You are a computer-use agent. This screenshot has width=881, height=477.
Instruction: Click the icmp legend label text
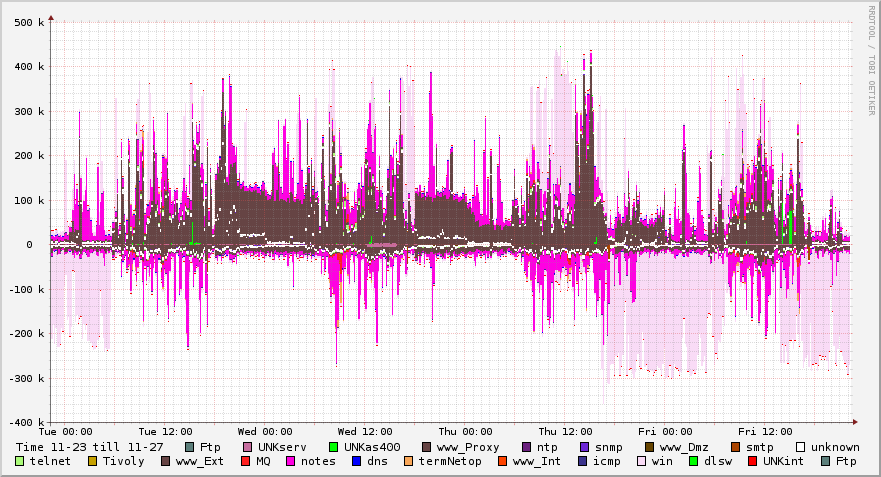coord(607,461)
